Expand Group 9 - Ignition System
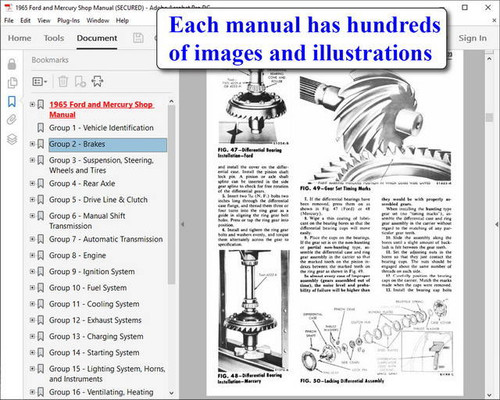 point(32,271)
